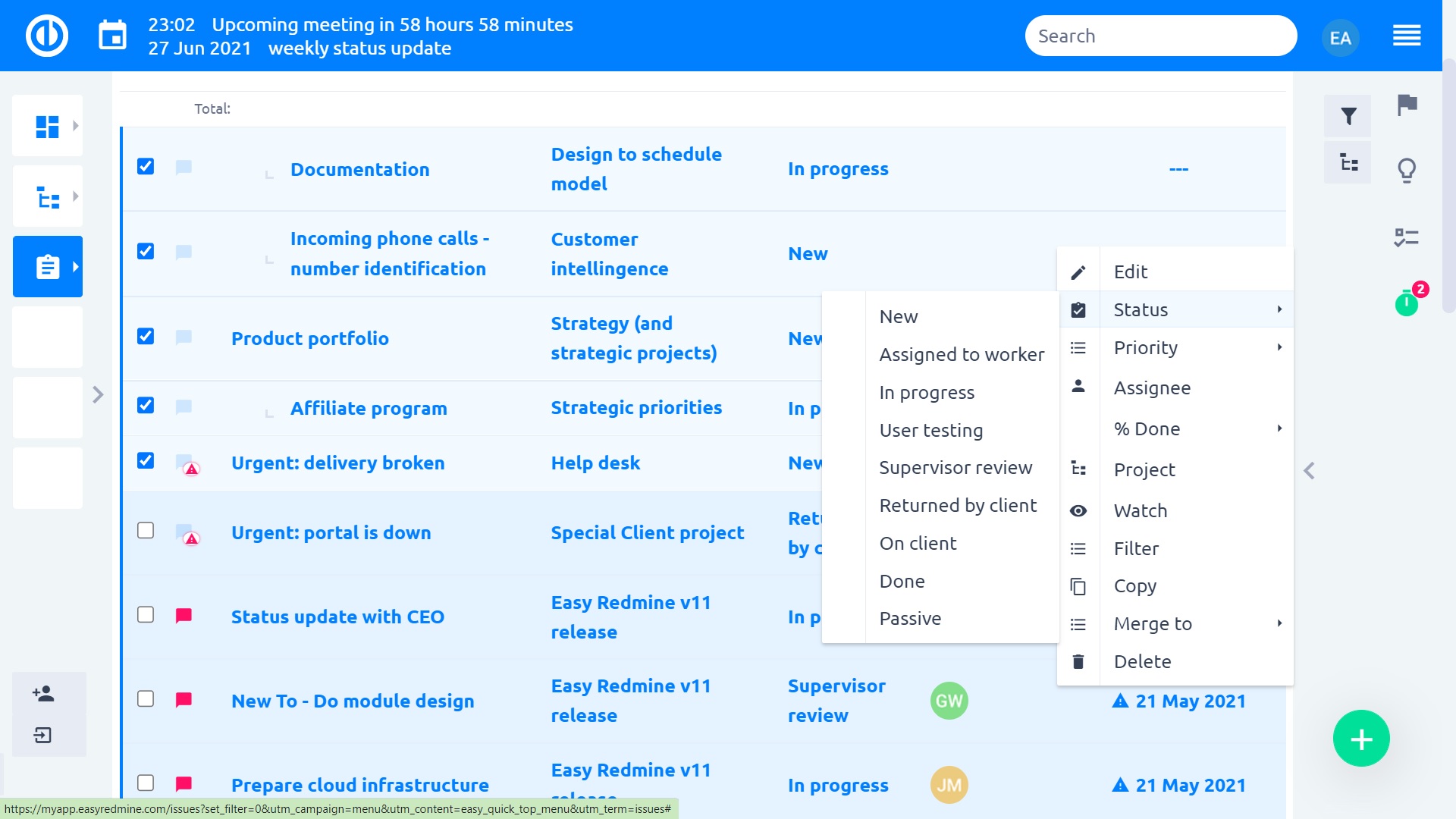Image resolution: width=1456 pixels, height=819 pixels.
Task: Expand the Status submenu arrow
Action: point(1279,309)
